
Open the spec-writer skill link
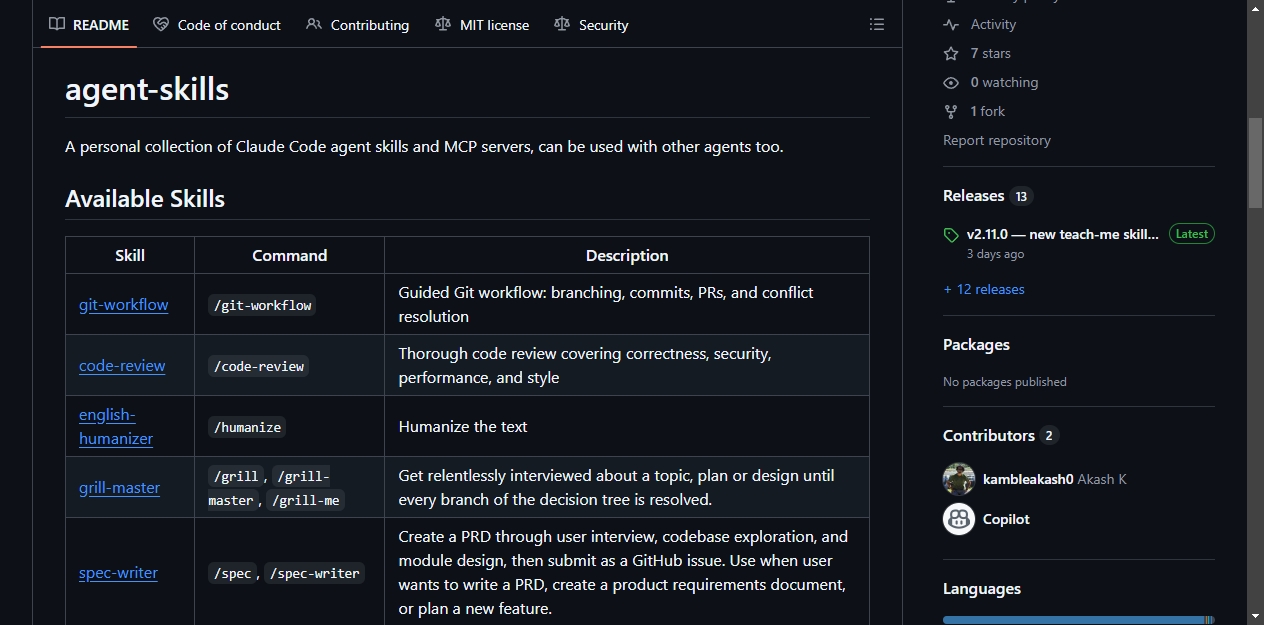tap(118, 572)
